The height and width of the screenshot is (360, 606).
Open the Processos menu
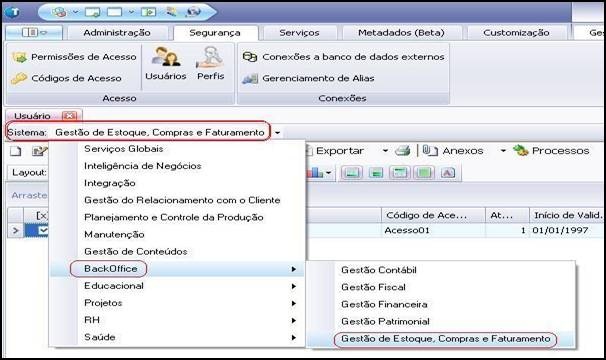[560, 151]
